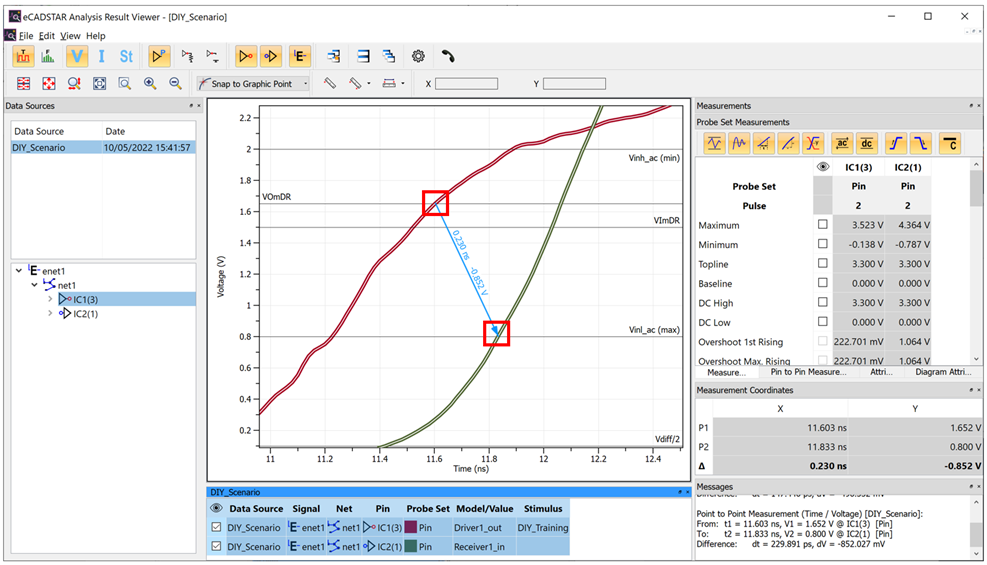Click the Data Source column header

[56, 131]
